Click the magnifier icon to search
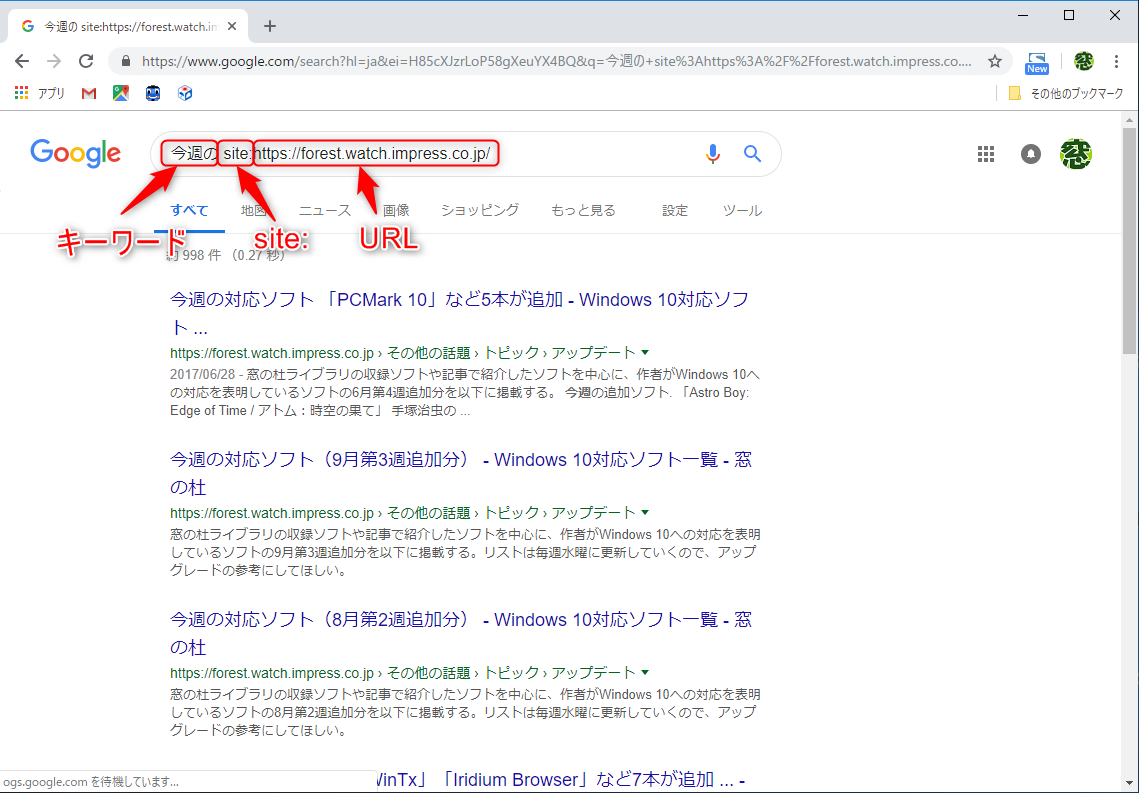Image resolution: width=1139 pixels, height=793 pixels. 752,153
